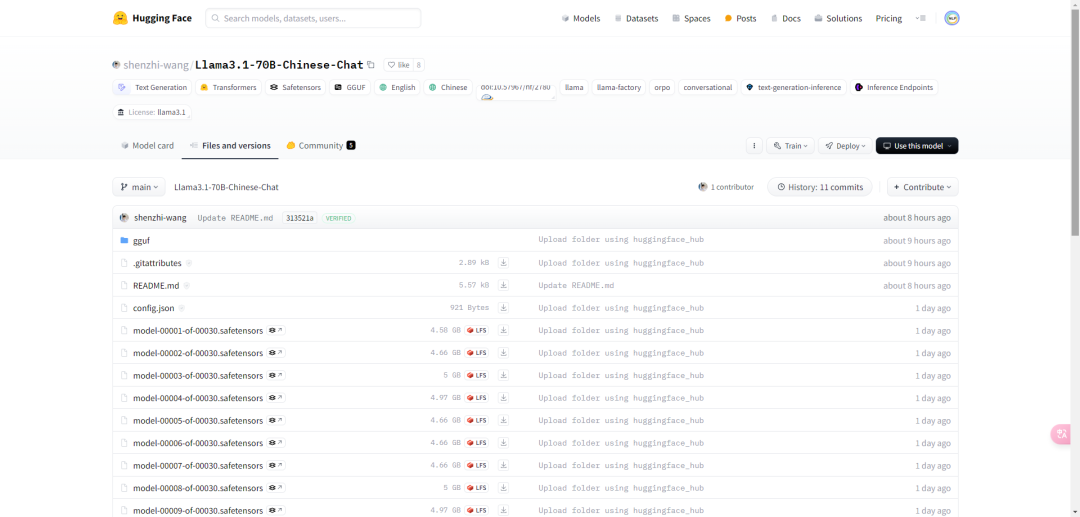View the 1 contributor link

[726, 187]
